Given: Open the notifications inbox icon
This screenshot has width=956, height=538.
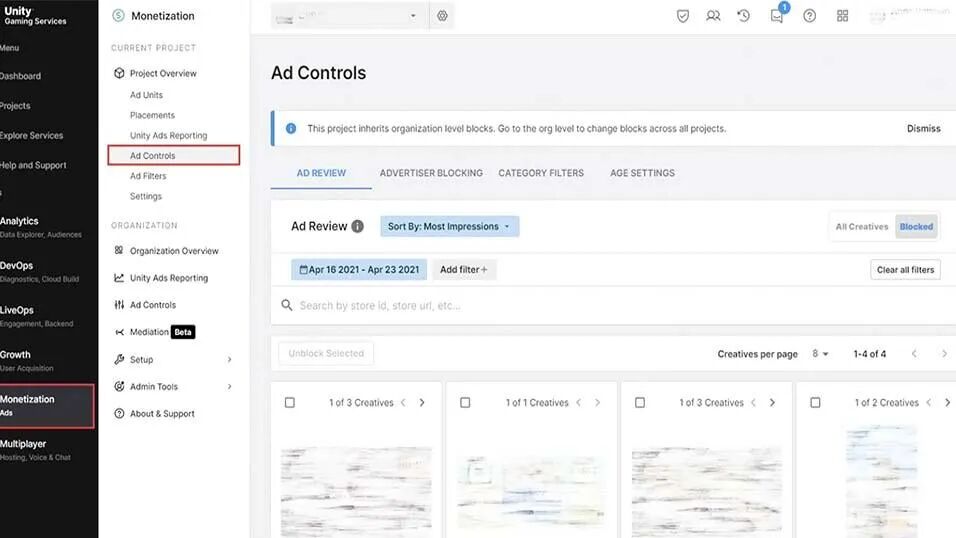Looking at the screenshot, I should tap(777, 16).
